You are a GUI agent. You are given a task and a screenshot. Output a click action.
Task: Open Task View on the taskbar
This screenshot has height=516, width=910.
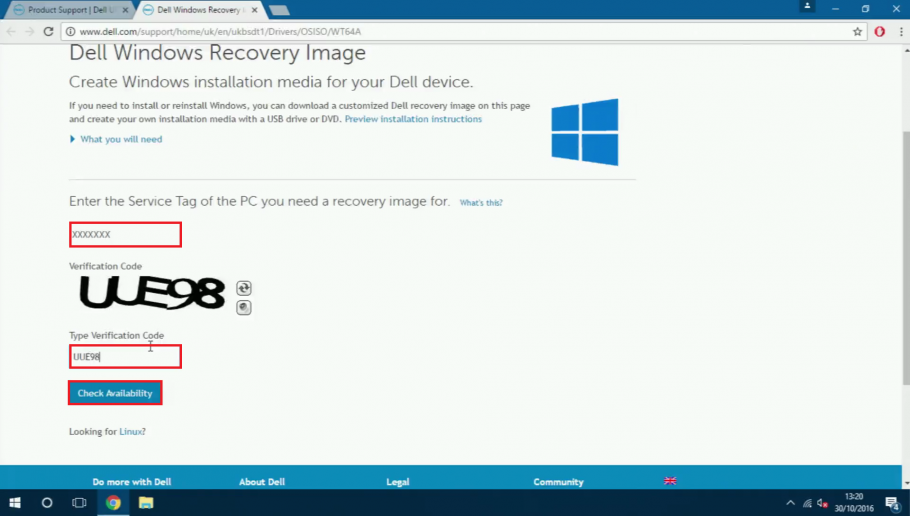[x=79, y=503]
